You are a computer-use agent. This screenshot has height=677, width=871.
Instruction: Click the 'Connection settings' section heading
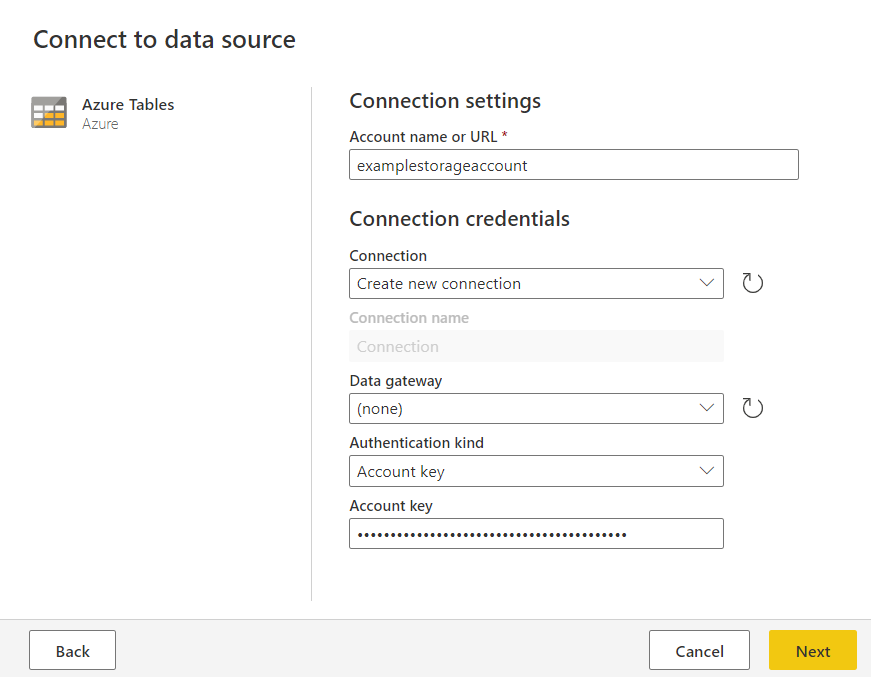coord(445,101)
